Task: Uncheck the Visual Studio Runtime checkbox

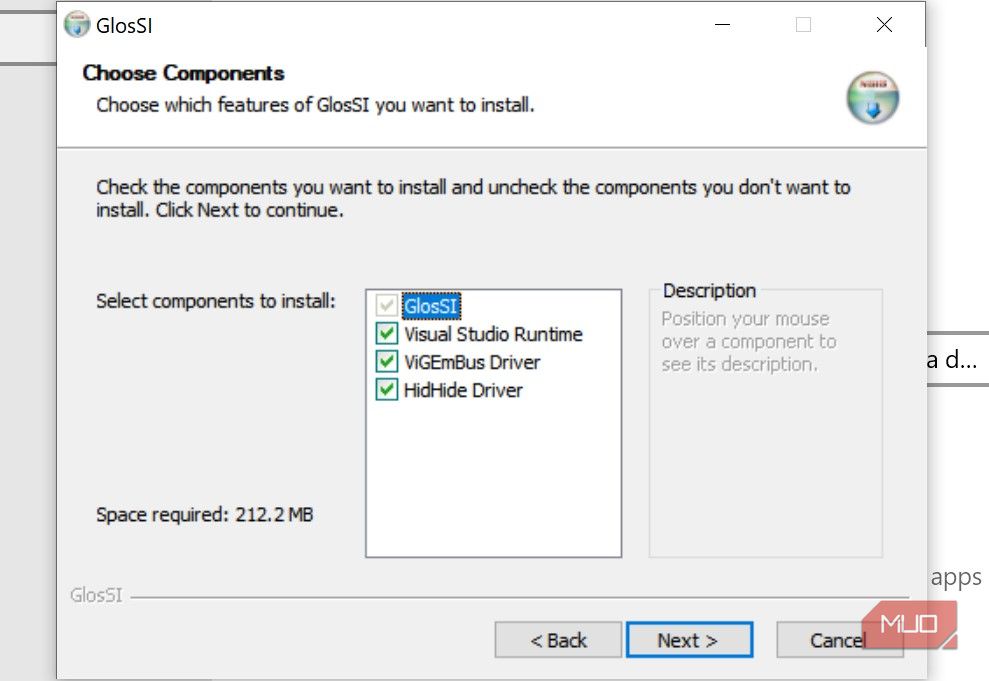Action: pyautogui.click(x=386, y=334)
